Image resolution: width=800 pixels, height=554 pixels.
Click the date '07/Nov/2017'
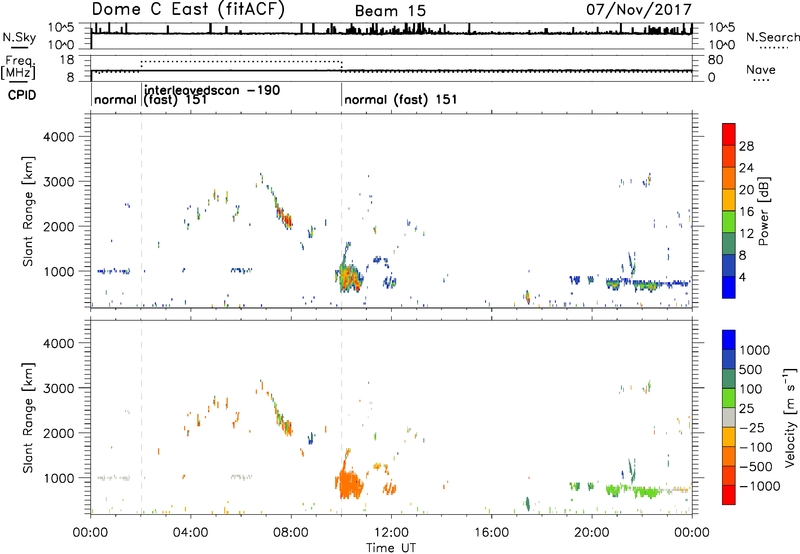coord(639,10)
